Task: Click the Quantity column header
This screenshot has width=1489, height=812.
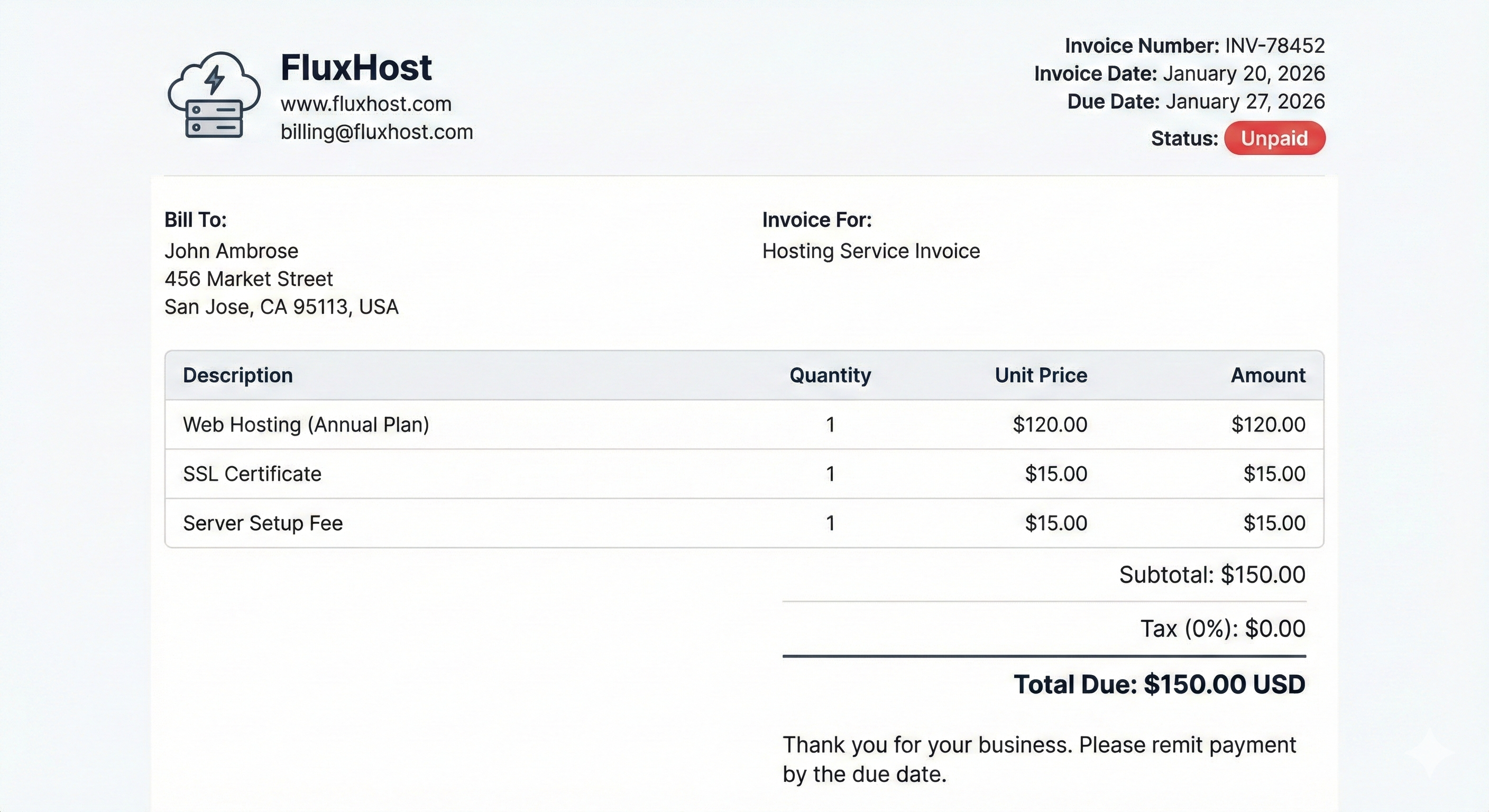Action: pyautogui.click(x=830, y=375)
